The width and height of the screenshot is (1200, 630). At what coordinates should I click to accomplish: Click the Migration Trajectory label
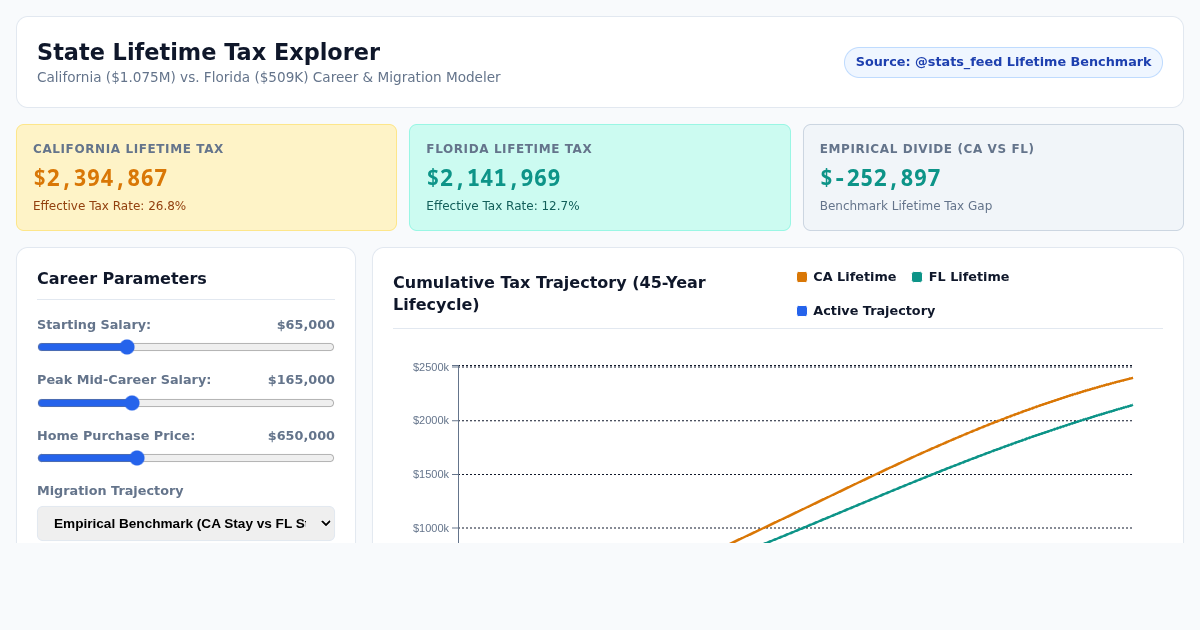(x=110, y=491)
